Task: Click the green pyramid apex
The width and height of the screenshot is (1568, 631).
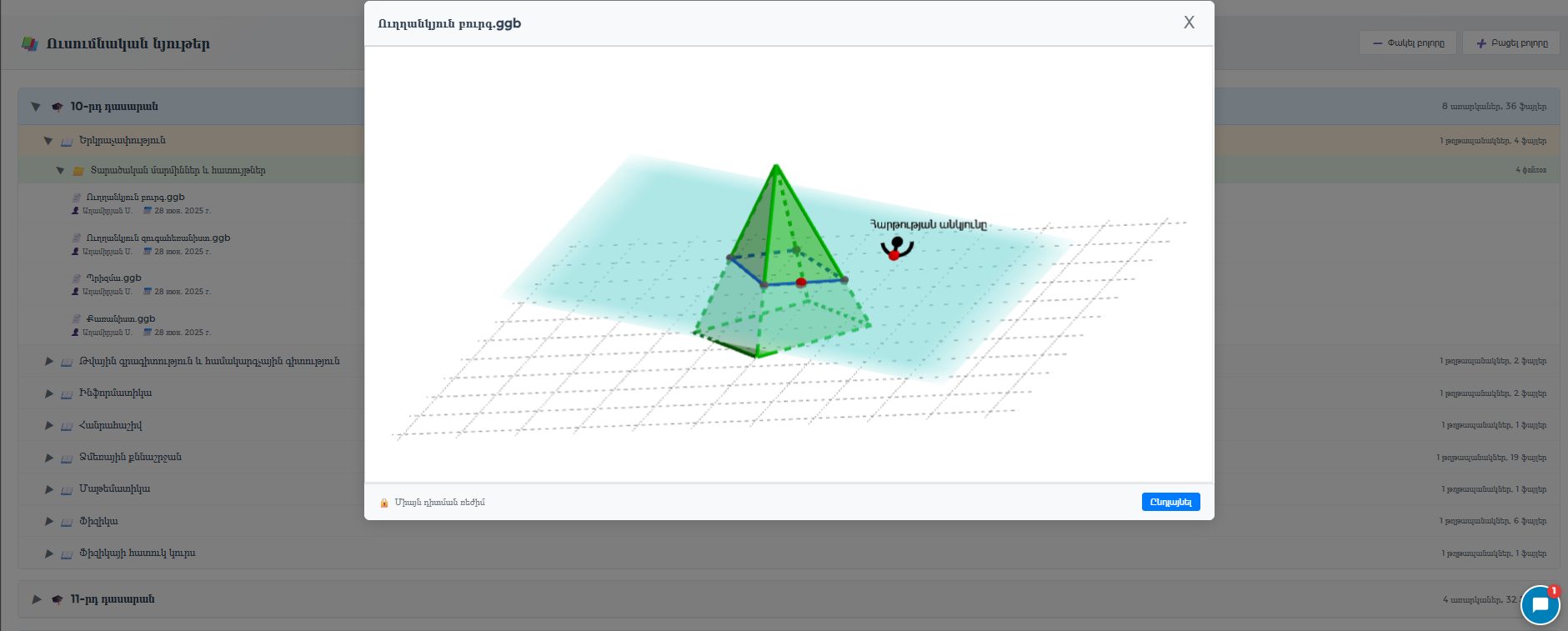Action: pyautogui.click(x=776, y=165)
